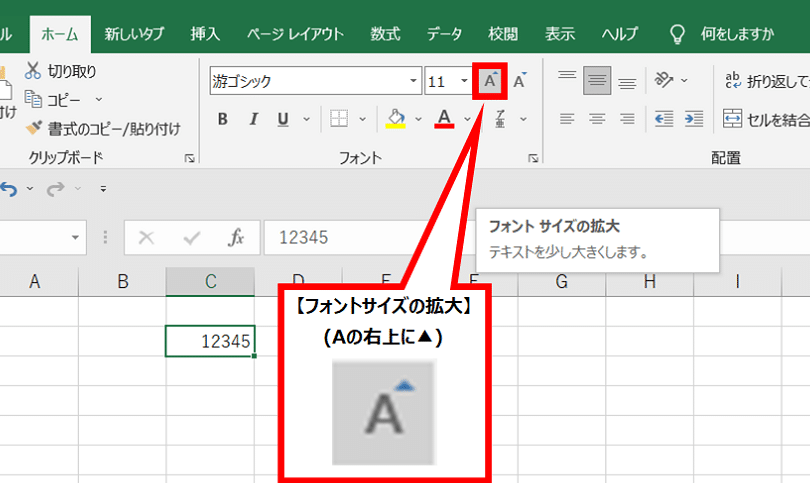Toggle bold formatting
Image resolution: width=810 pixels, height=483 pixels.
pyautogui.click(x=223, y=120)
